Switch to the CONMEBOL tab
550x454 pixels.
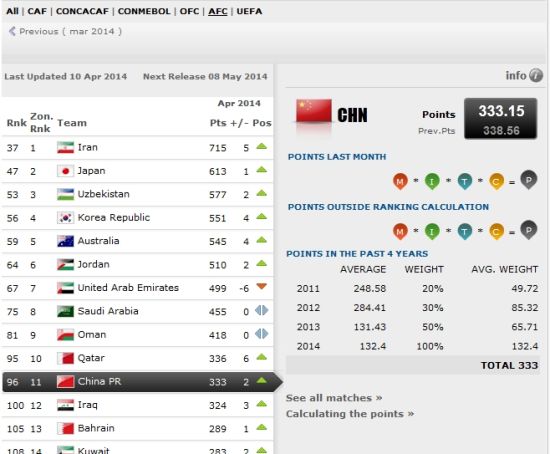click(x=144, y=11)
